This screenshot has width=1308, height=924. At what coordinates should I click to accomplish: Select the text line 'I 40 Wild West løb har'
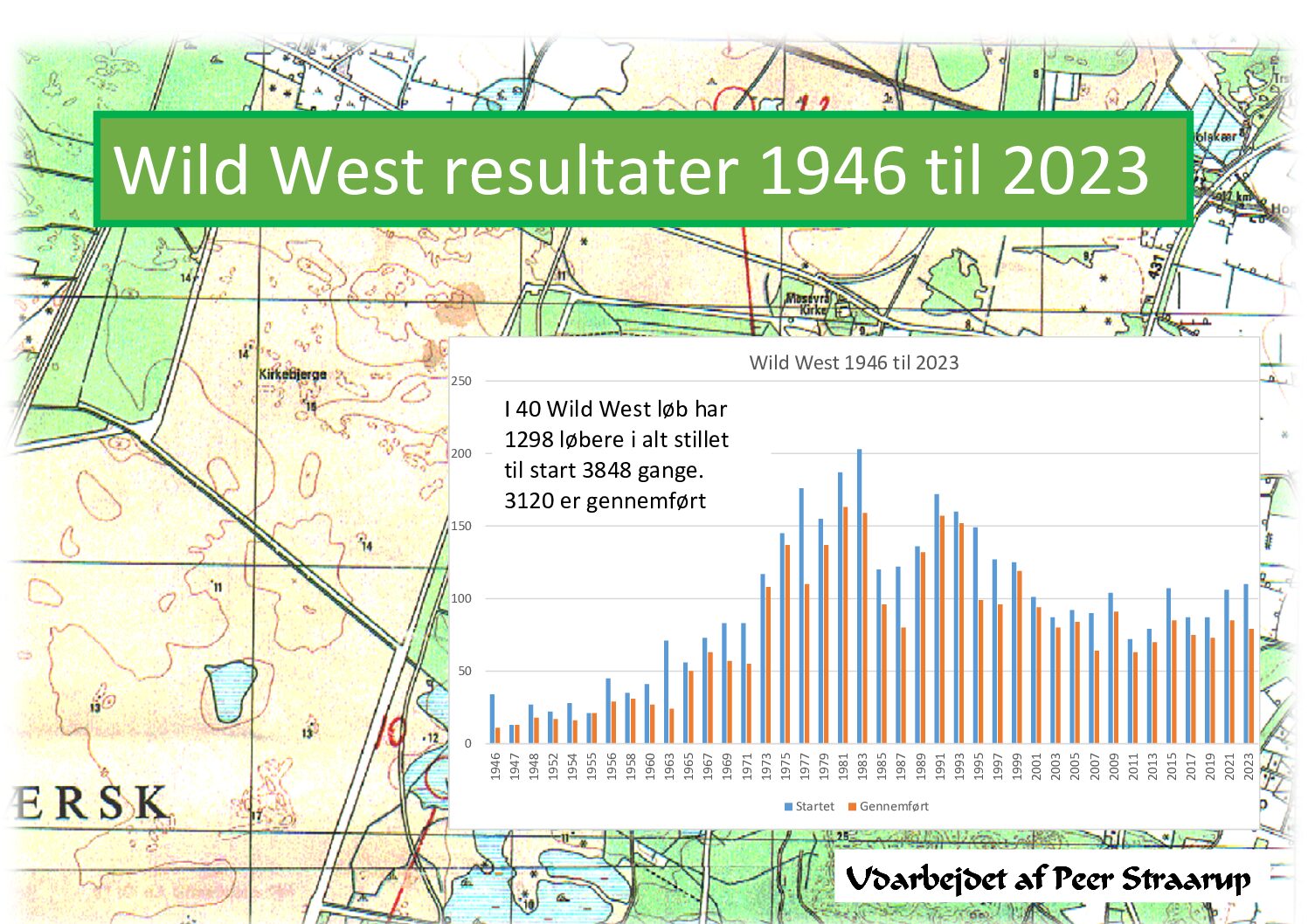(615, 409)
